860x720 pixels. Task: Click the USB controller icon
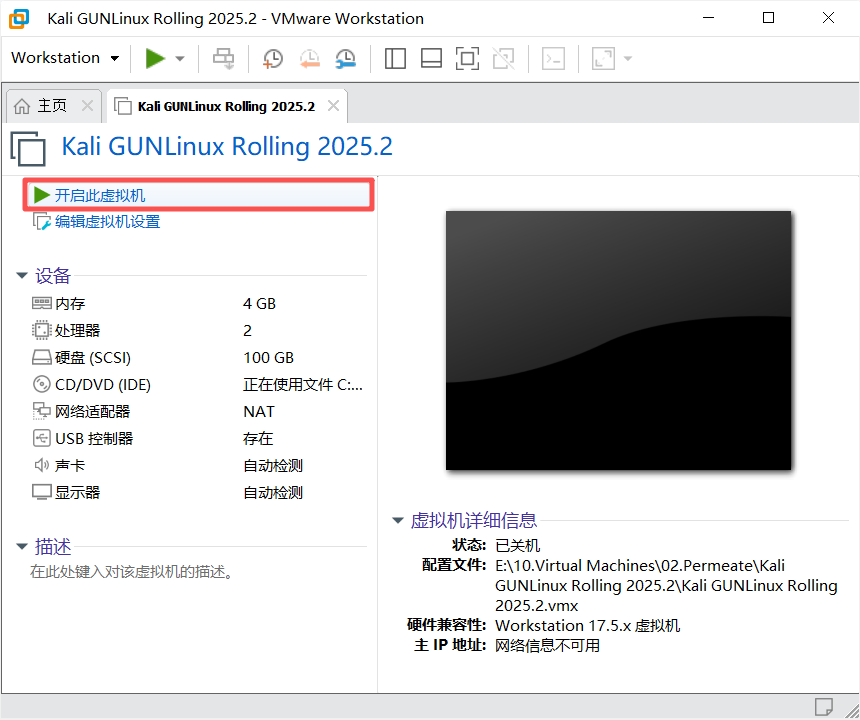42,438
